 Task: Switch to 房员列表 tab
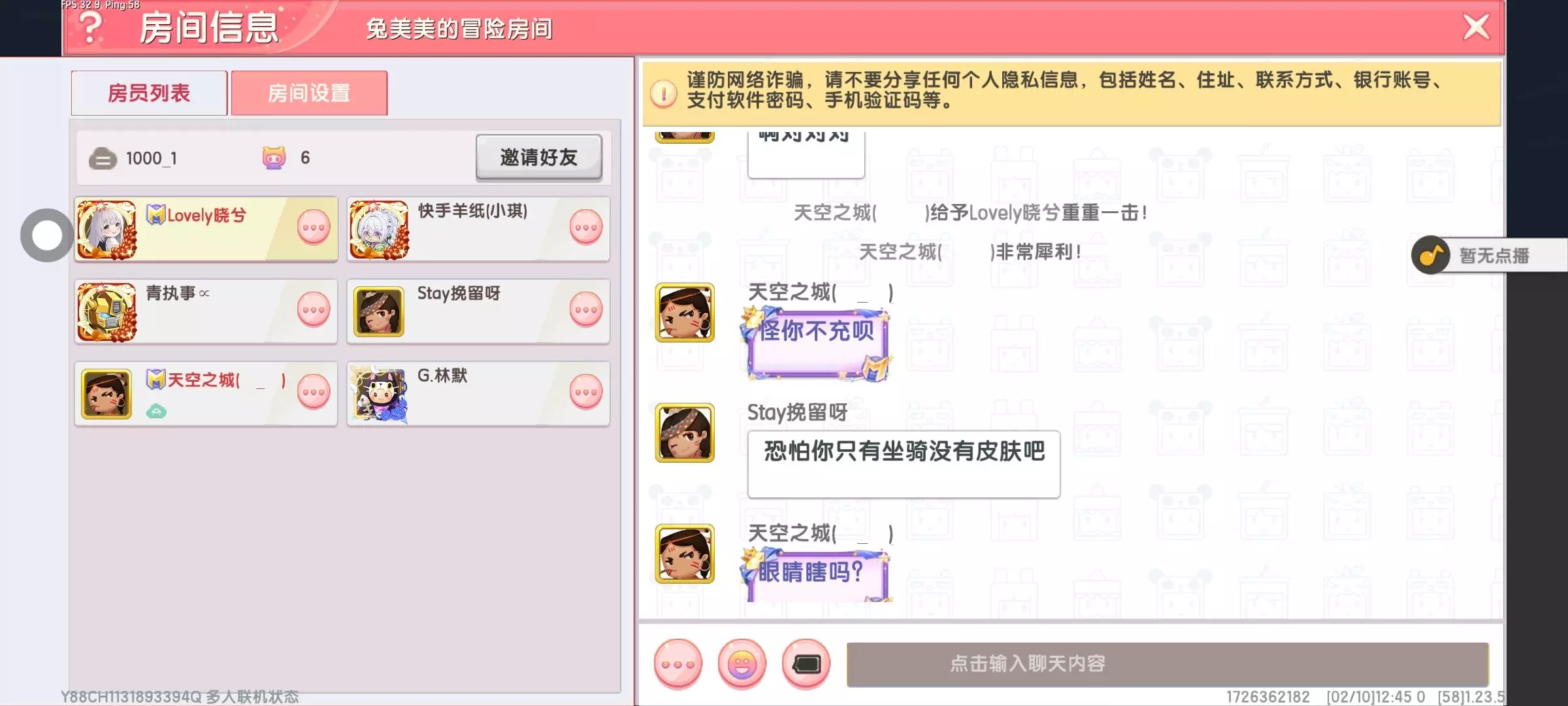(x=149, y=93)
